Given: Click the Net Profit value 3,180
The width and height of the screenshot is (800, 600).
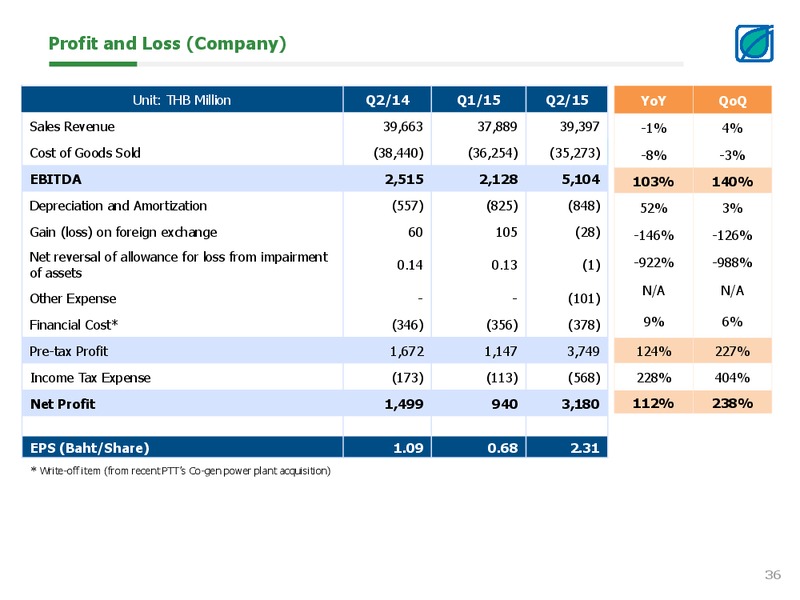Looking at the screenshot, I should point(581,404).
